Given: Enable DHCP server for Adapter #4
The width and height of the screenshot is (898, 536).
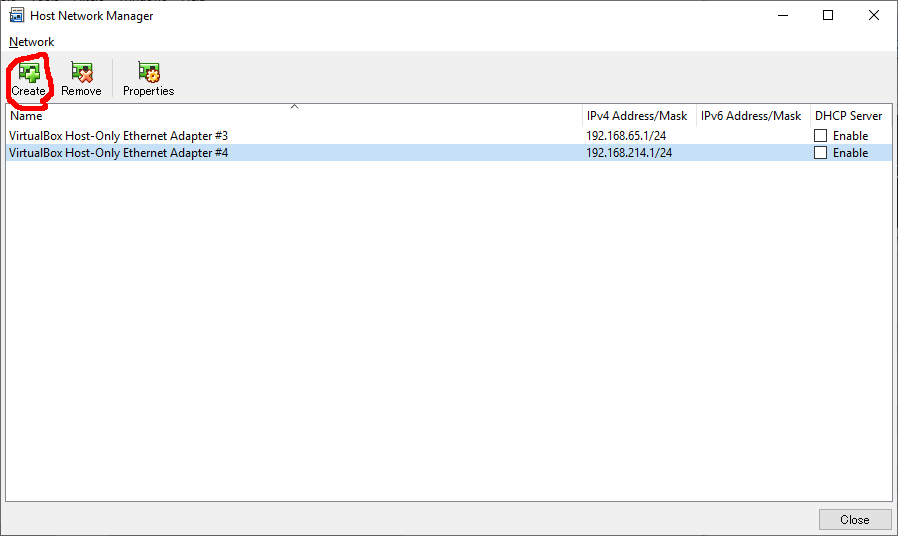Looking at the screenshot, I should [821, 153].
